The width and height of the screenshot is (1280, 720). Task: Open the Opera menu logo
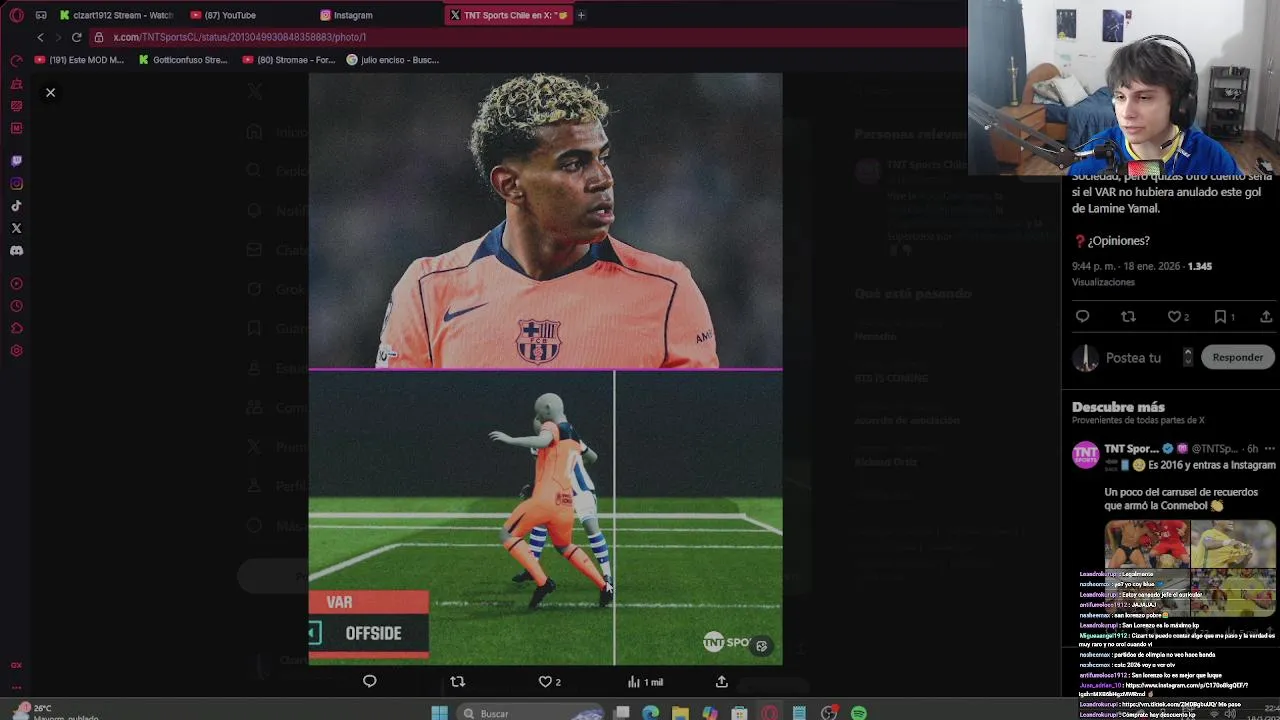(x=16, y=15)
